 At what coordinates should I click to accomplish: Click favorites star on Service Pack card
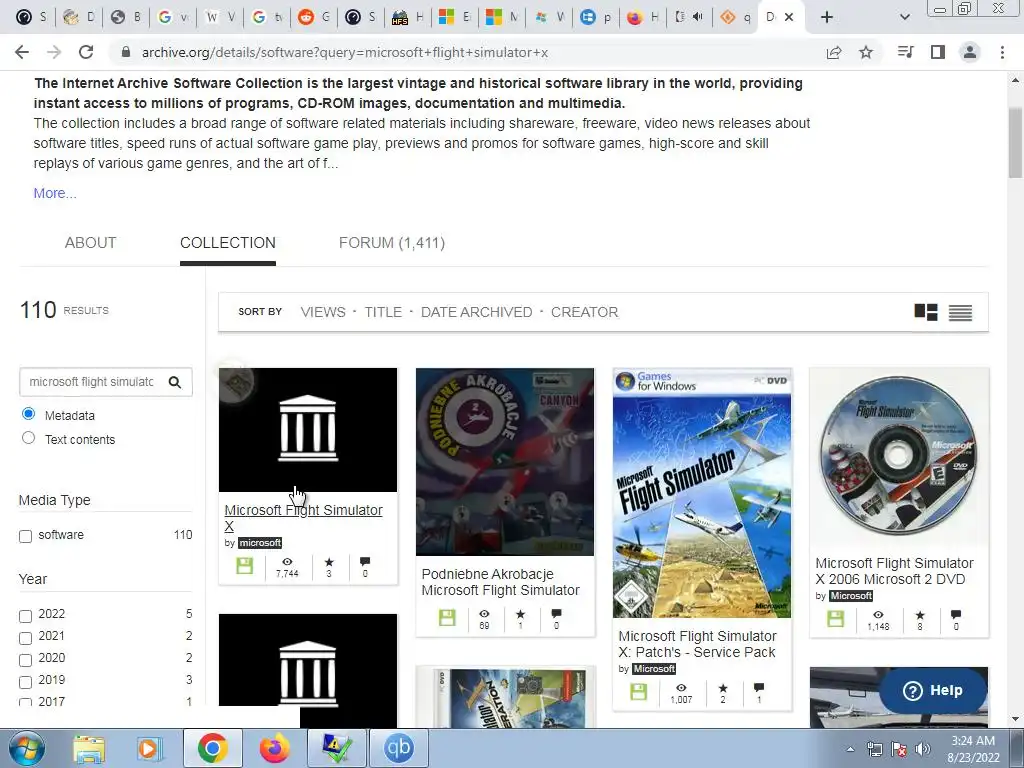[x=722, y=688]
